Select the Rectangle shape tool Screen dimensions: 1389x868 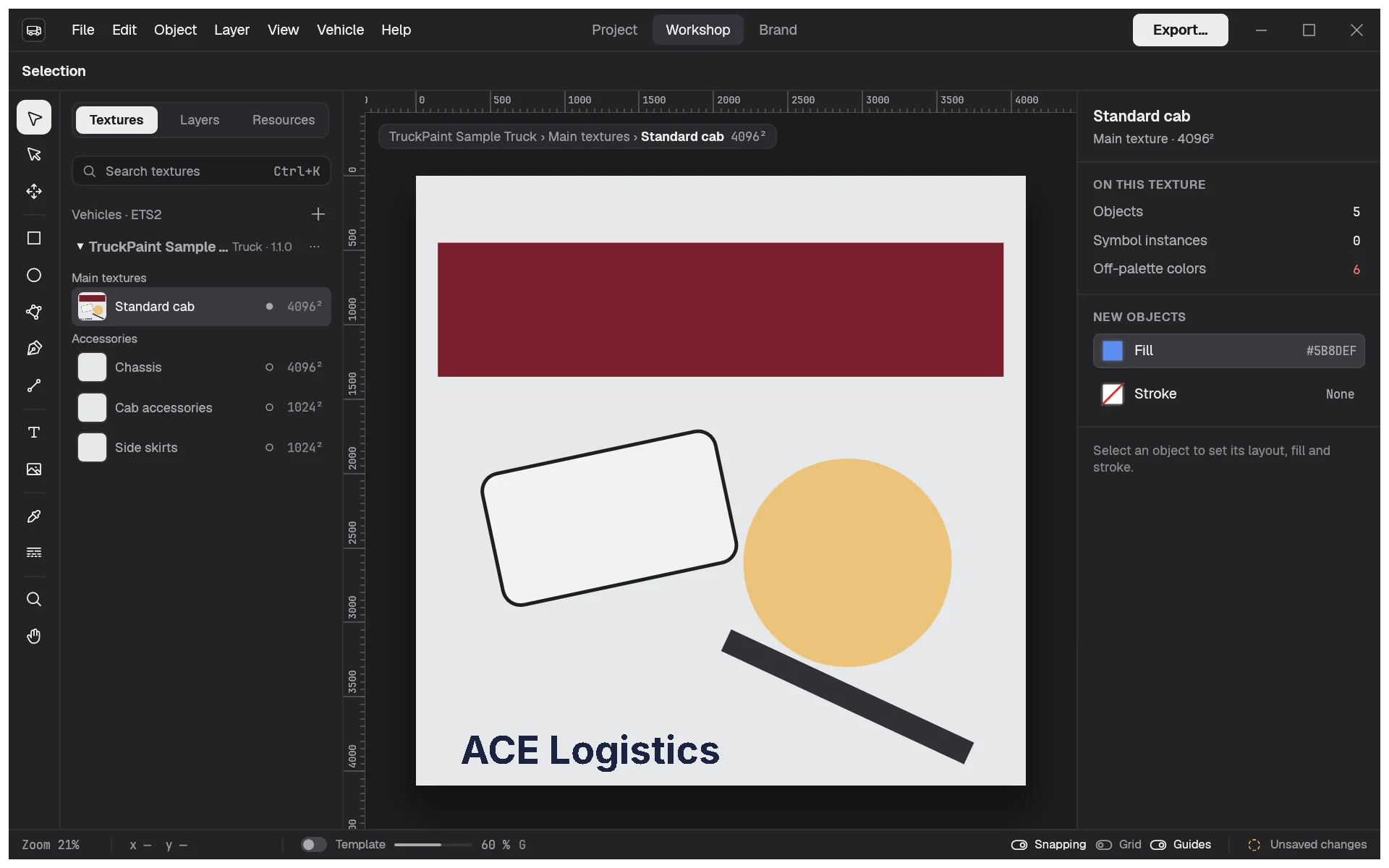tap(34, 239)
